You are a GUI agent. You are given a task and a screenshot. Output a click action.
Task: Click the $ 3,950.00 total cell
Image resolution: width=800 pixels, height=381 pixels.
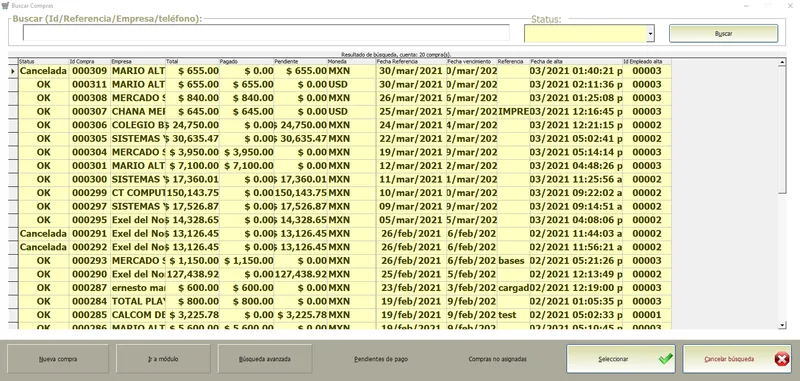192,152
